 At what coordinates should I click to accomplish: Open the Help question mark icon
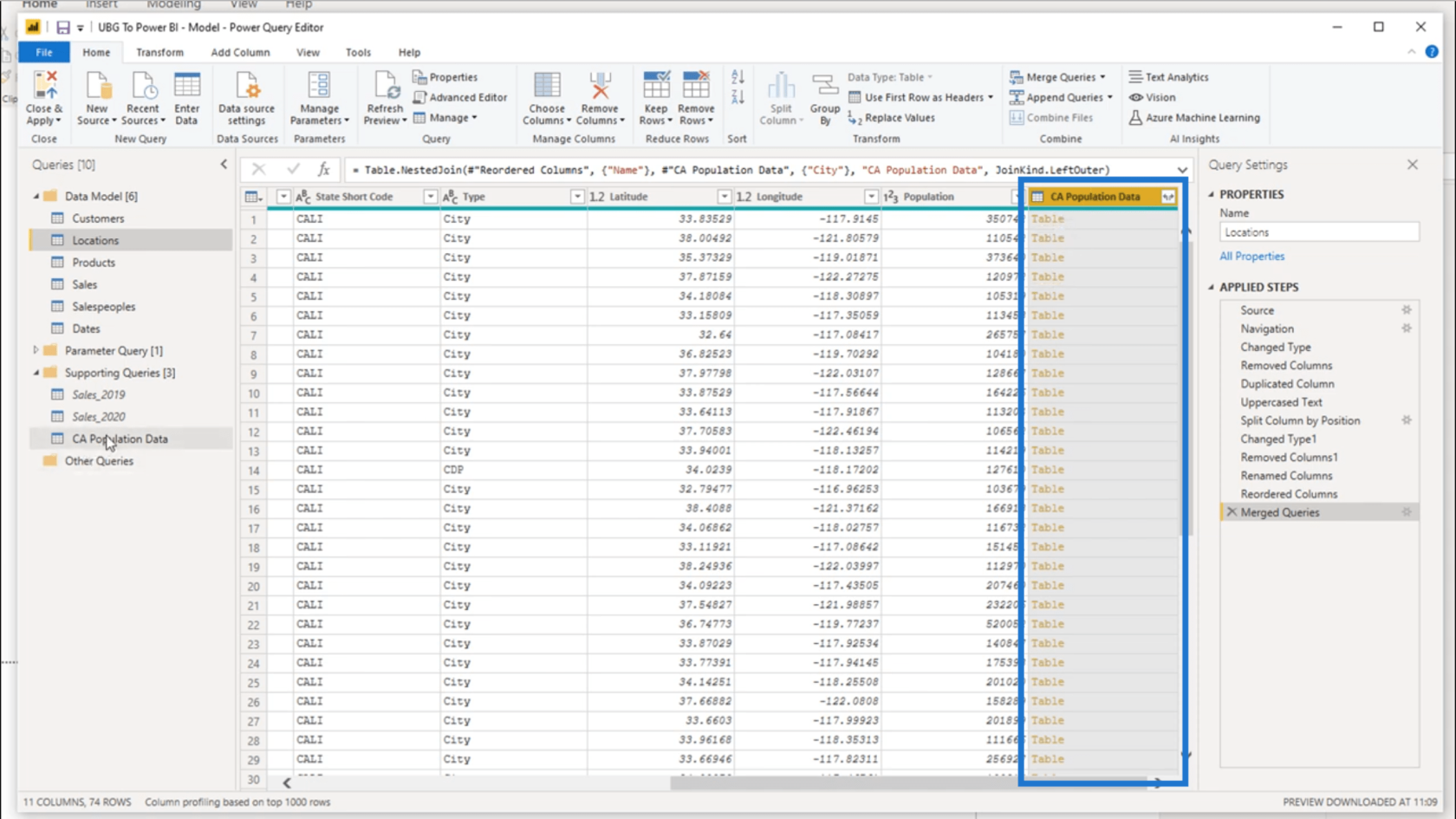coord(1432,52)
